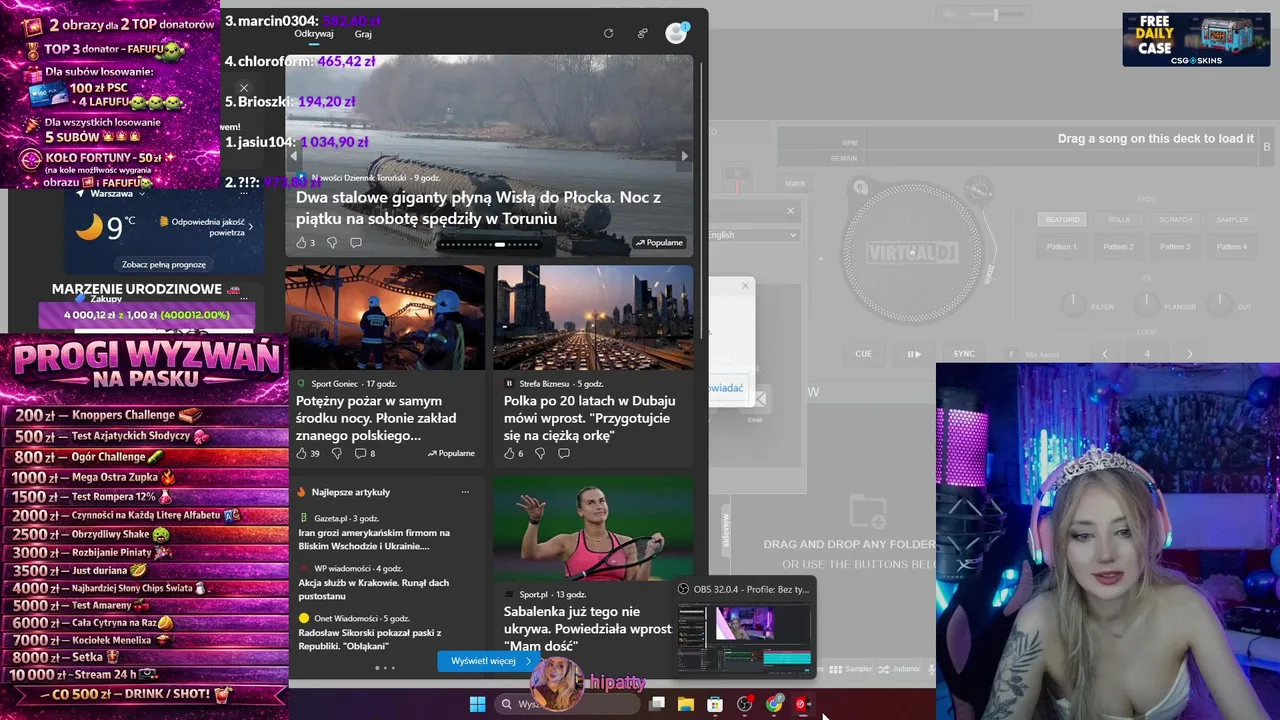
Task: Select BEATGRID pads mode in VirtualDJ
Action: (1062, 220)
